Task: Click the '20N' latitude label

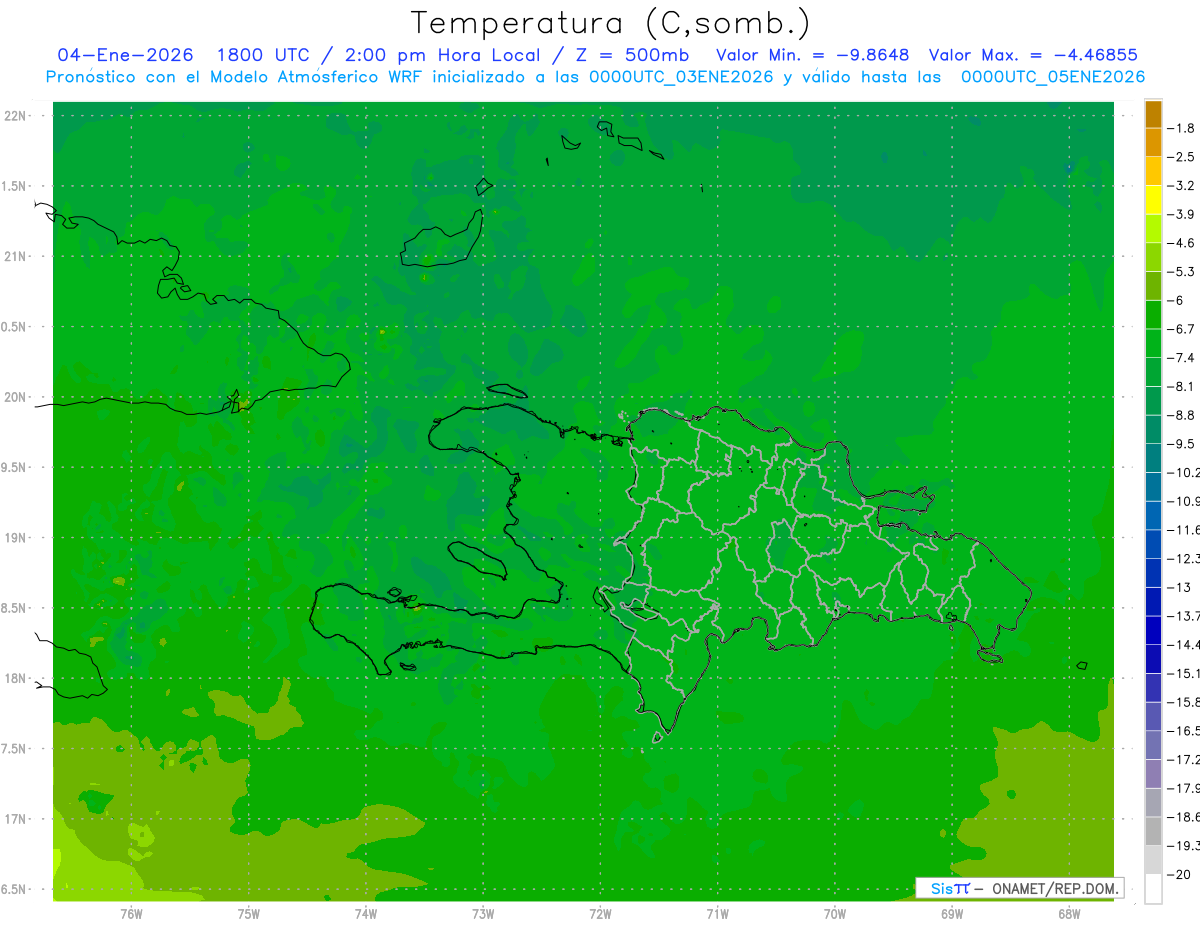Action: [17, 397]
